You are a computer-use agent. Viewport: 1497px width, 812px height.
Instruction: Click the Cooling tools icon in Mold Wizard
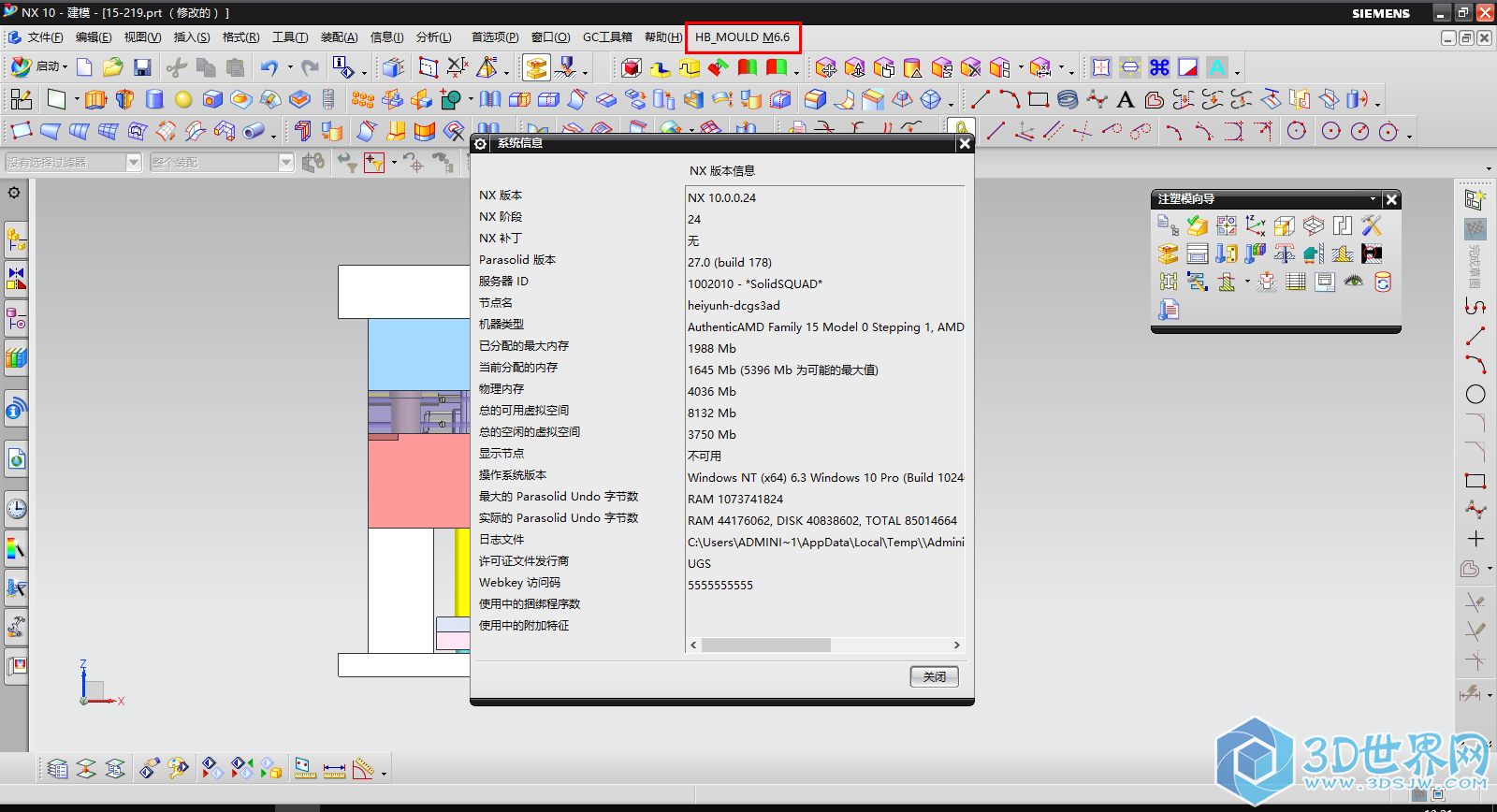(x=1198, y=282)
